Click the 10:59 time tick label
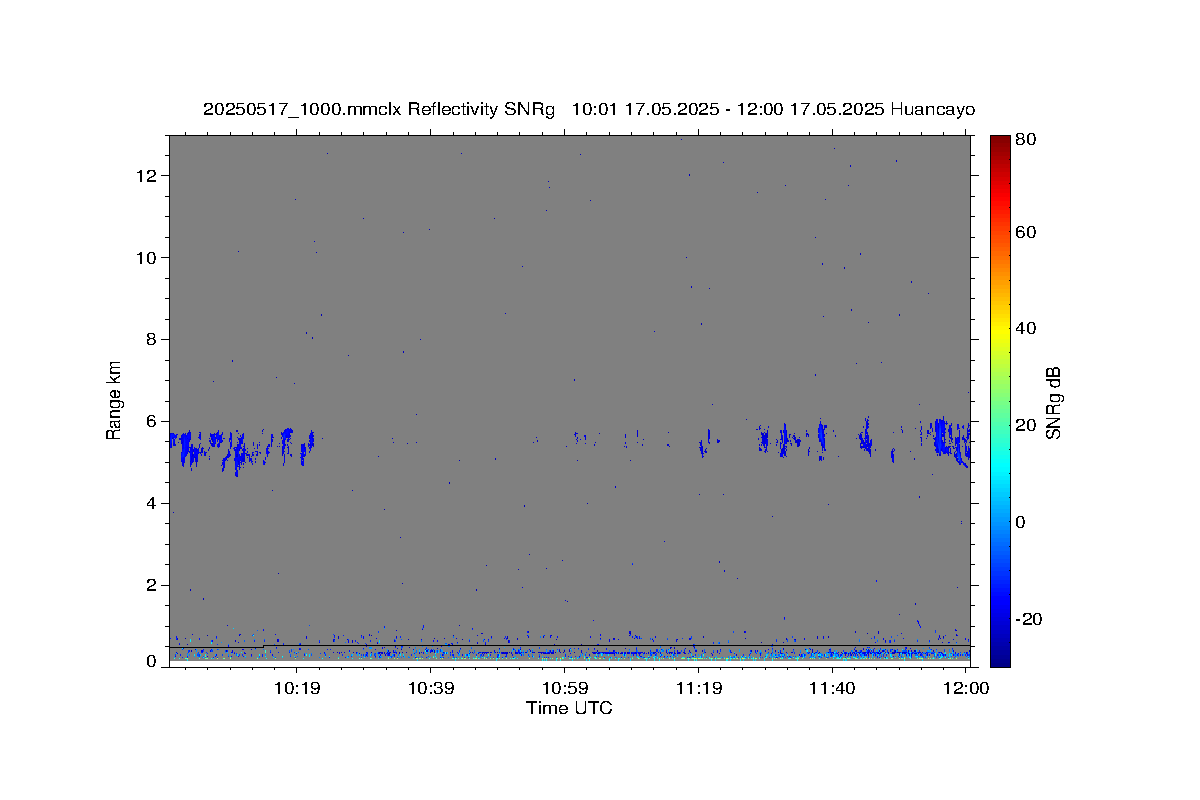 click(x=565, y=688)
